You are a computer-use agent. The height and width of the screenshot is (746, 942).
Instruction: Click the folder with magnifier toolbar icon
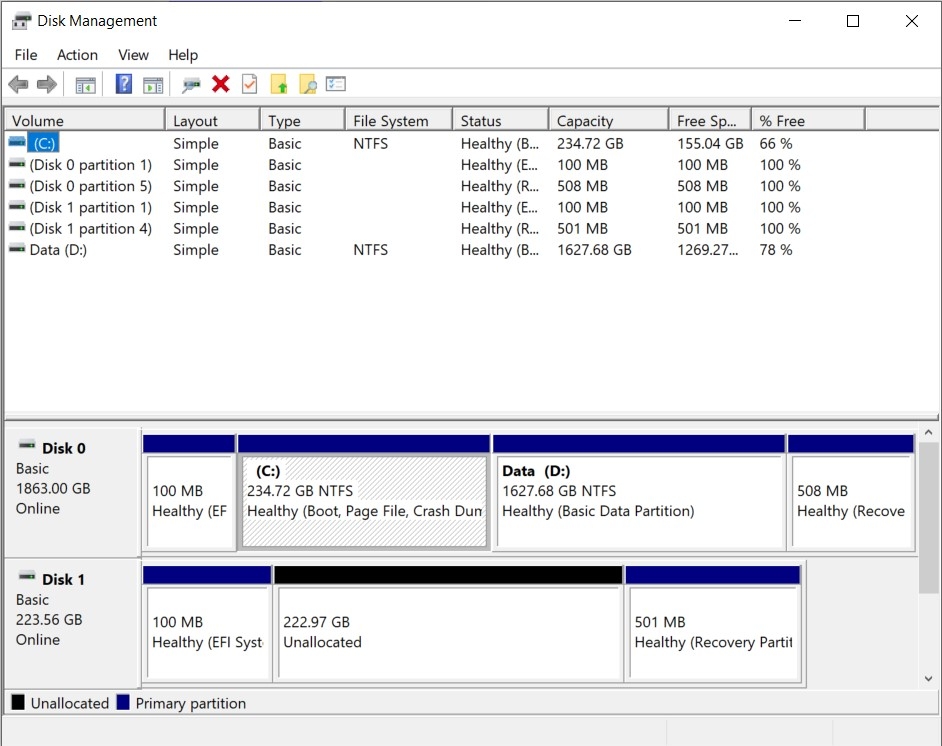coord(308,84)
